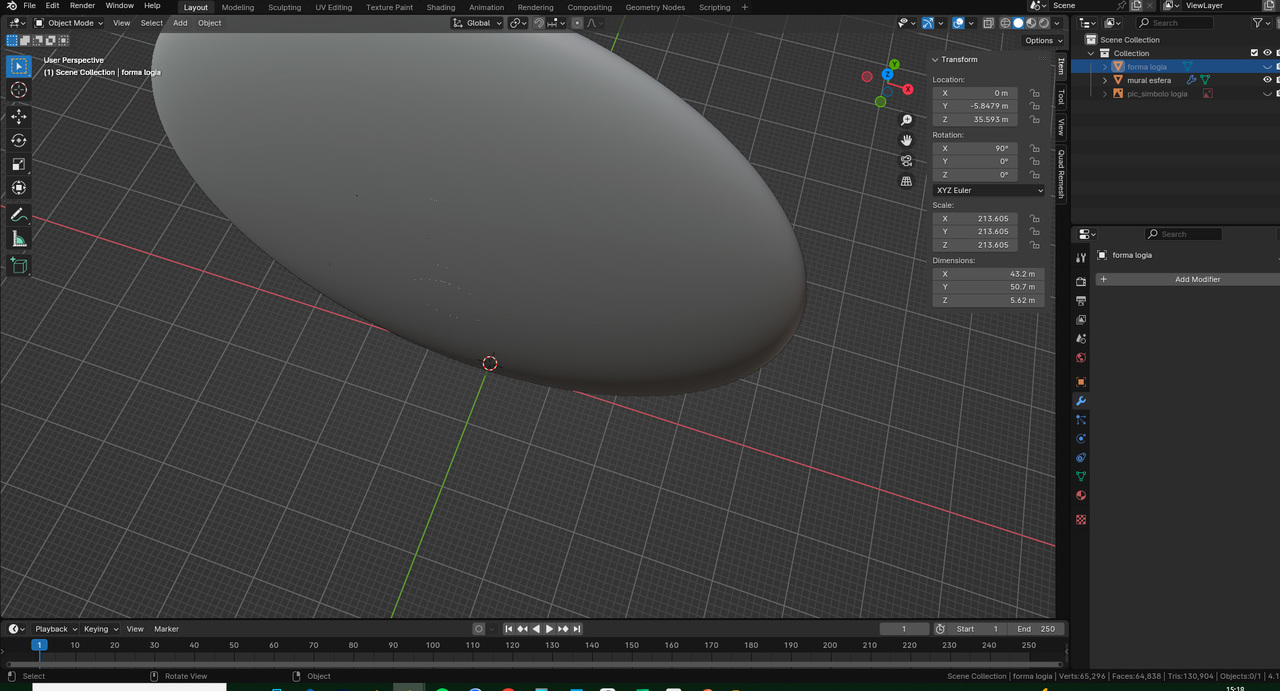The image size is (1280, 691).
Task: Open the Physics properties tab
Action: click(x=1081, y=439)
